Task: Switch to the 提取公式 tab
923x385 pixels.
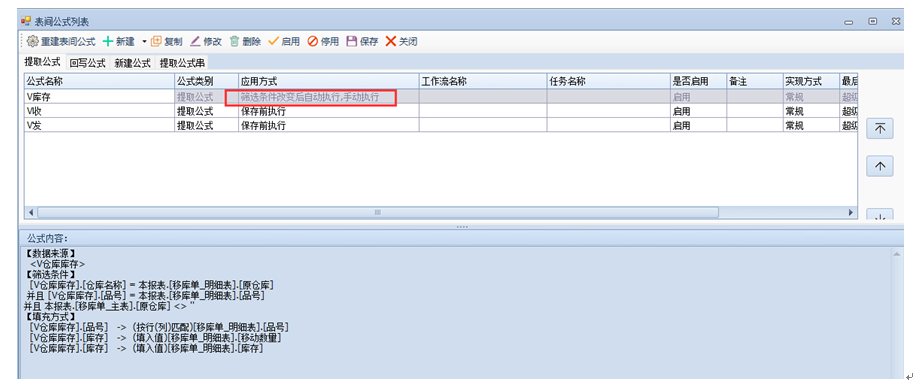Action: [x=42, y=62]
